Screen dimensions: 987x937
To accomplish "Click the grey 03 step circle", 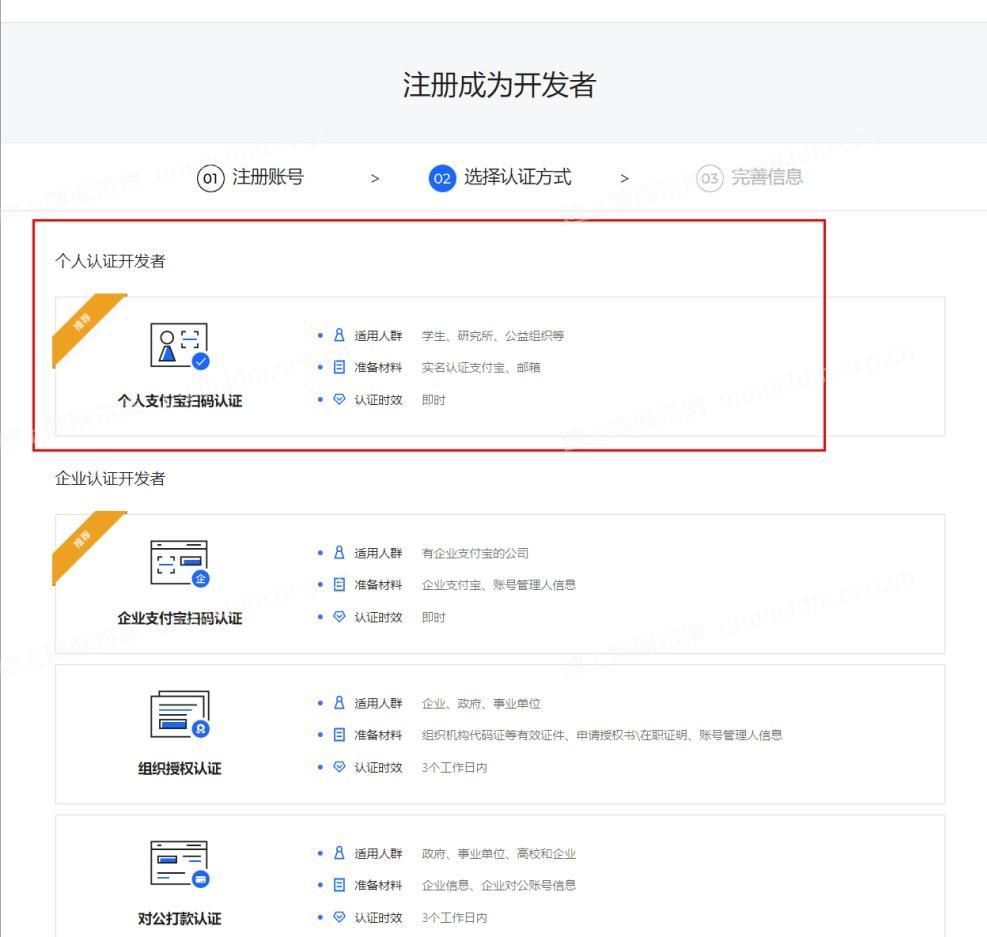I will click(709, 178).
